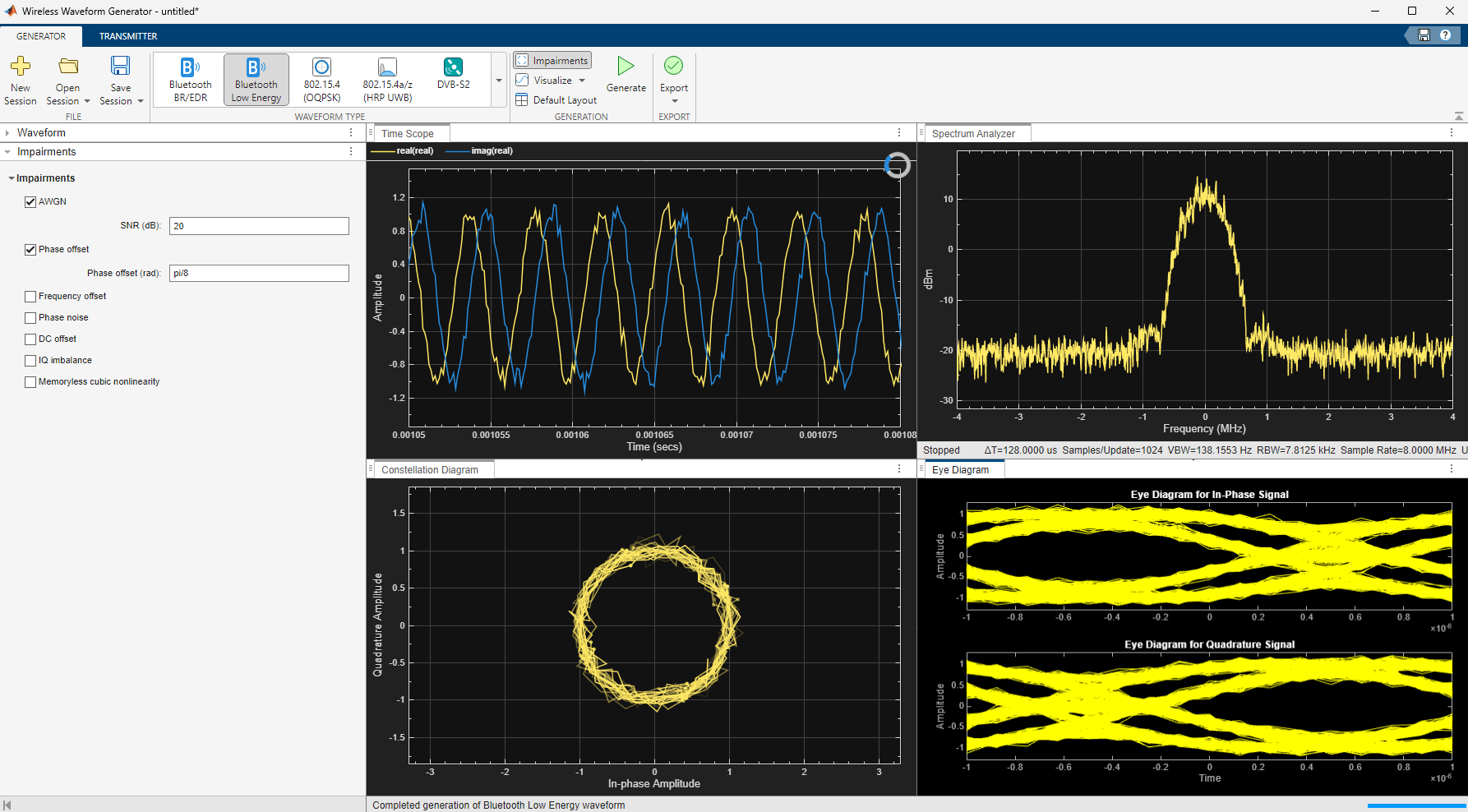Click the Default Layout button
The height and width of the screenshot is (812, 1468).
coord(556,100)
